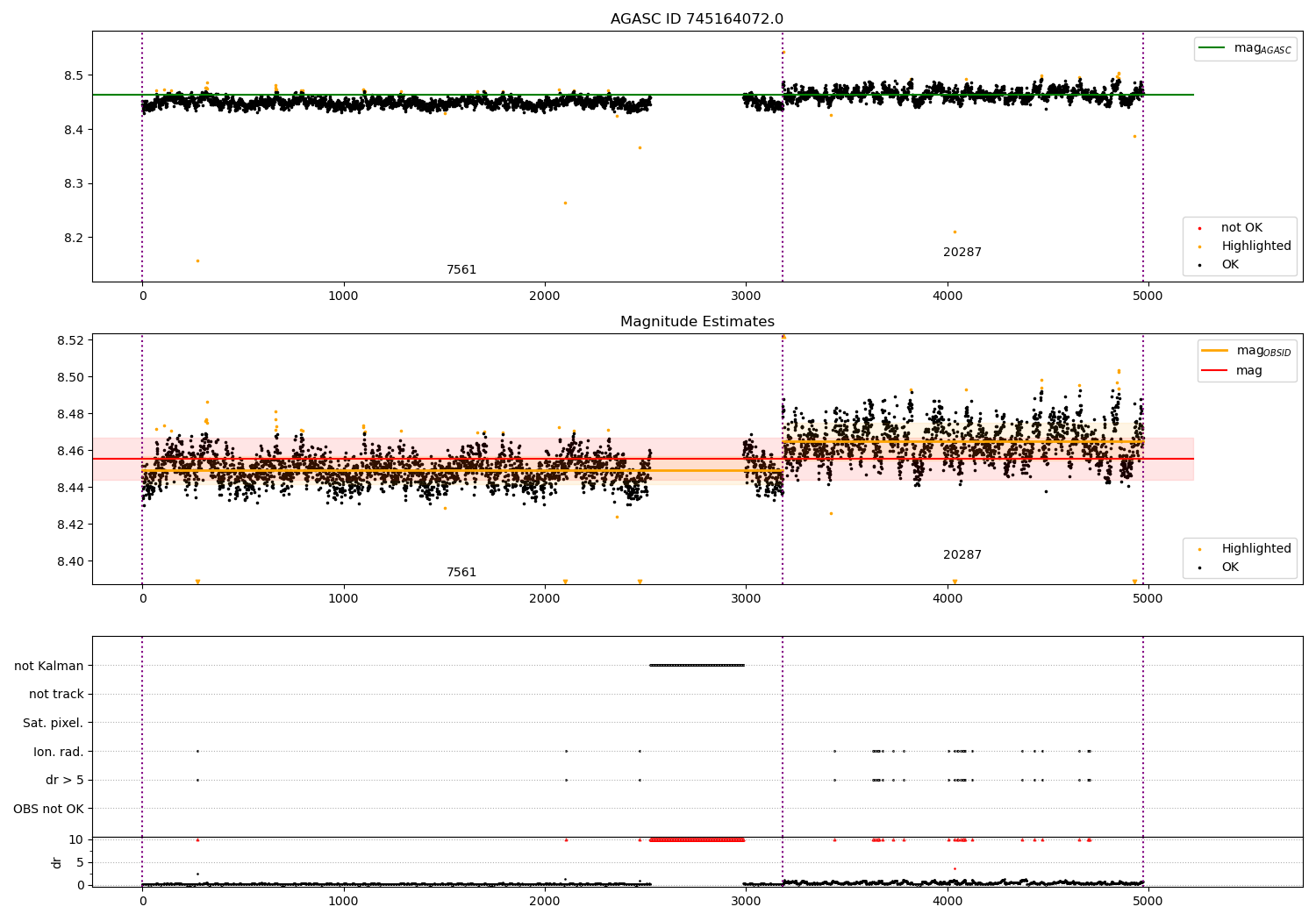Click the "7561" OBSID annotation in top plot
This screenshot has width=1316, height=921.
point(461,270)
